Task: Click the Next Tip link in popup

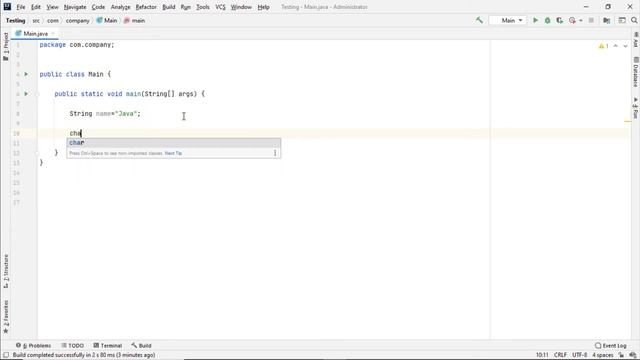Action: pos(173,153)
